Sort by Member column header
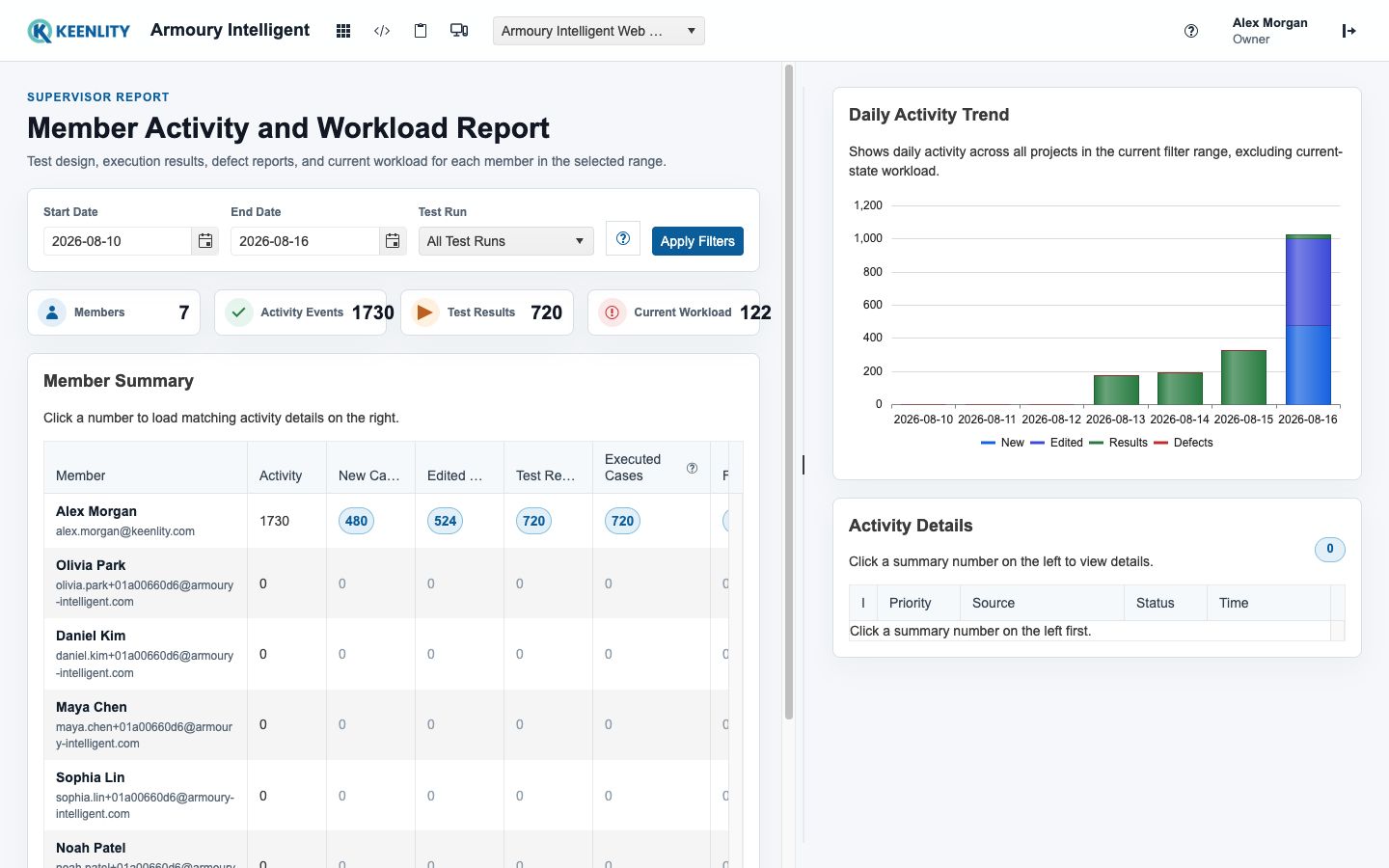The image size is (1389, 868). click(x=146, y=468)
